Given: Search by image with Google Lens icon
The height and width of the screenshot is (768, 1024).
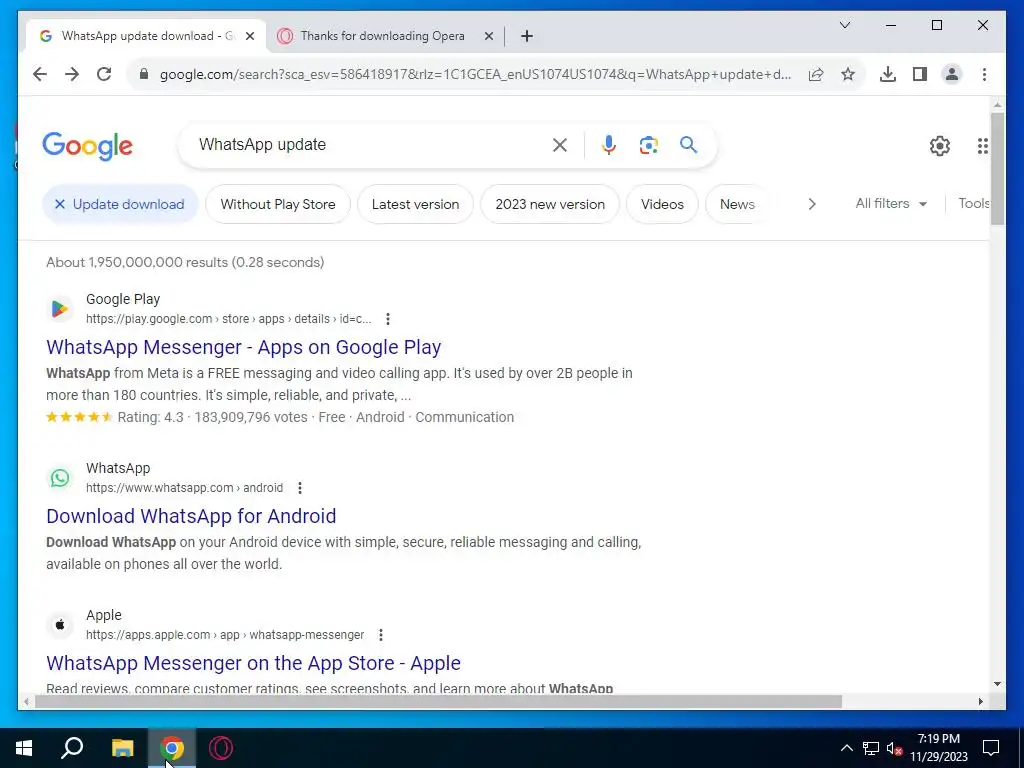Looking at the screenshot, I should [x=648, y=145].
